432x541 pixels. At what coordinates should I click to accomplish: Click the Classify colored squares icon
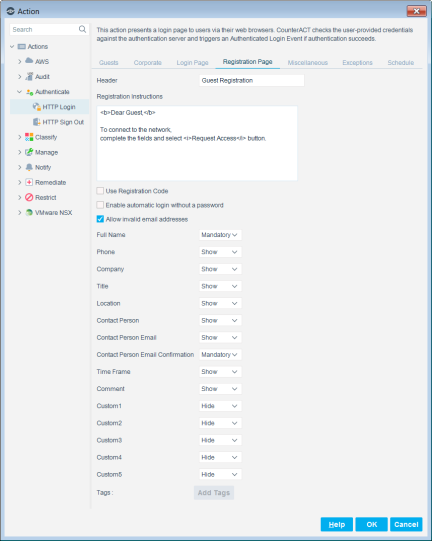29,137
